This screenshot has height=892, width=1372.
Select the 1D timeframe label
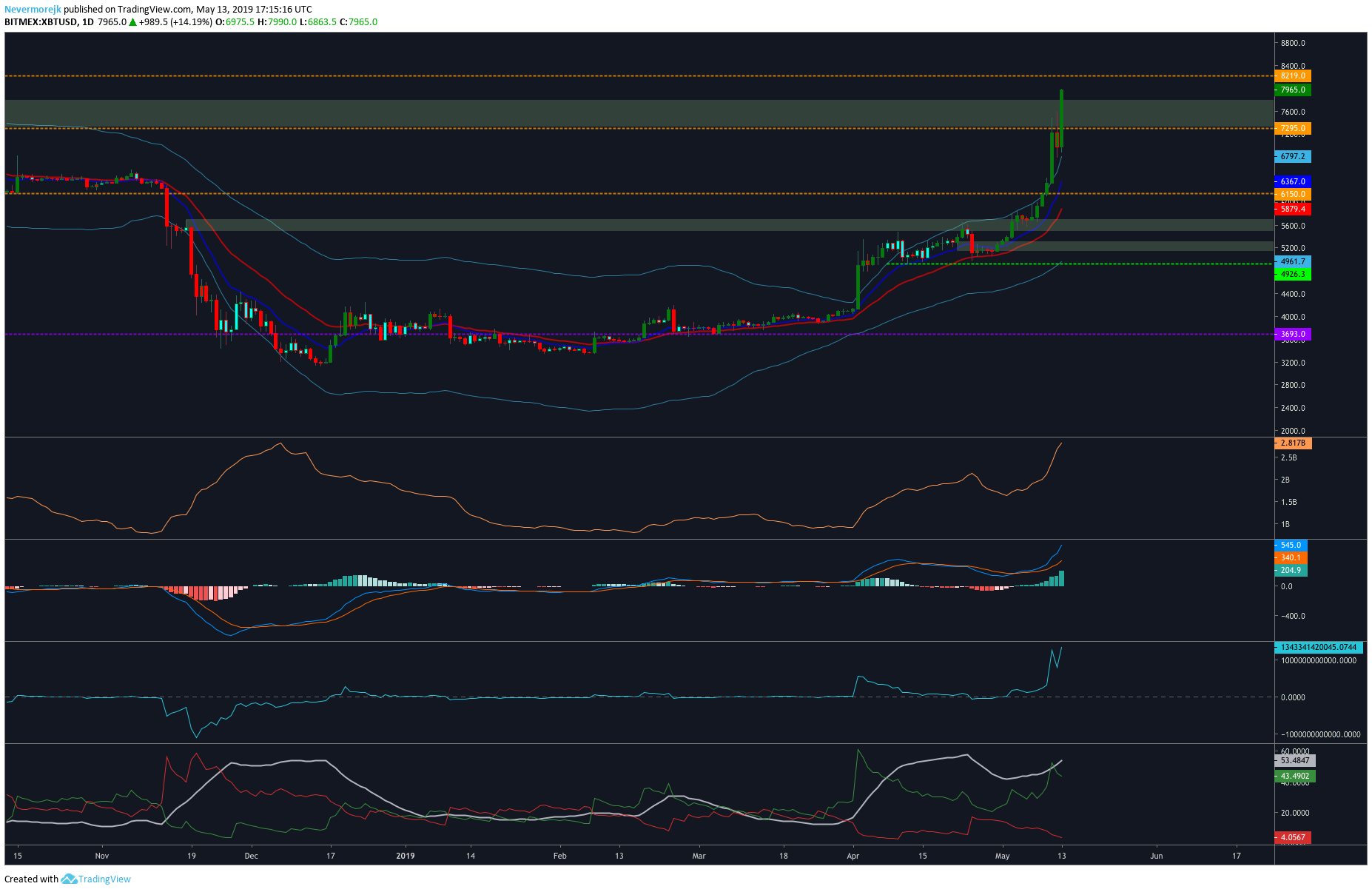[x=88, y=22]
